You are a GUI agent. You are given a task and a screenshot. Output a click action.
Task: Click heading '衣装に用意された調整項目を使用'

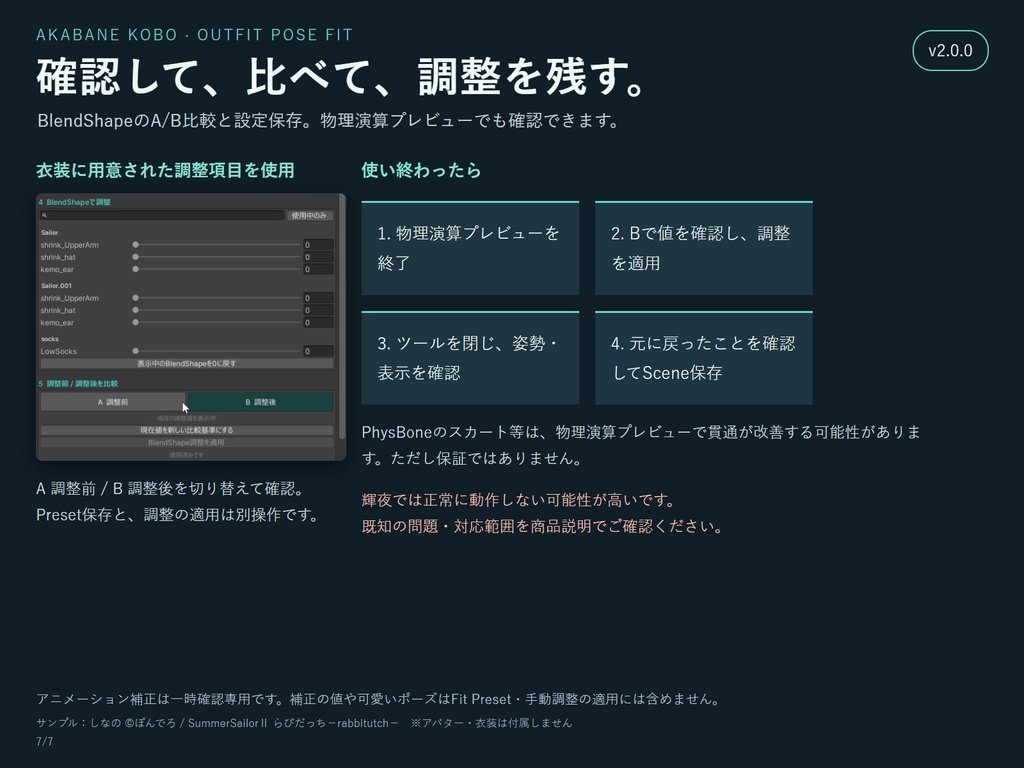165,170
